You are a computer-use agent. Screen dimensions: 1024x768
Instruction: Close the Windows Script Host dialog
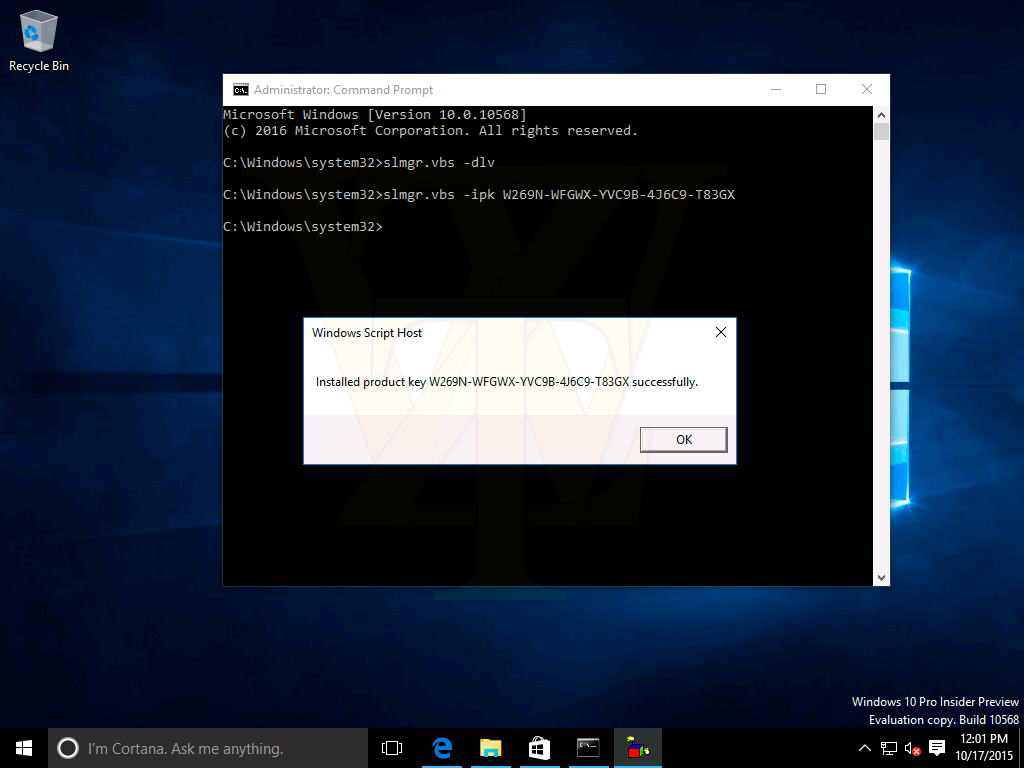pos(720,333)
